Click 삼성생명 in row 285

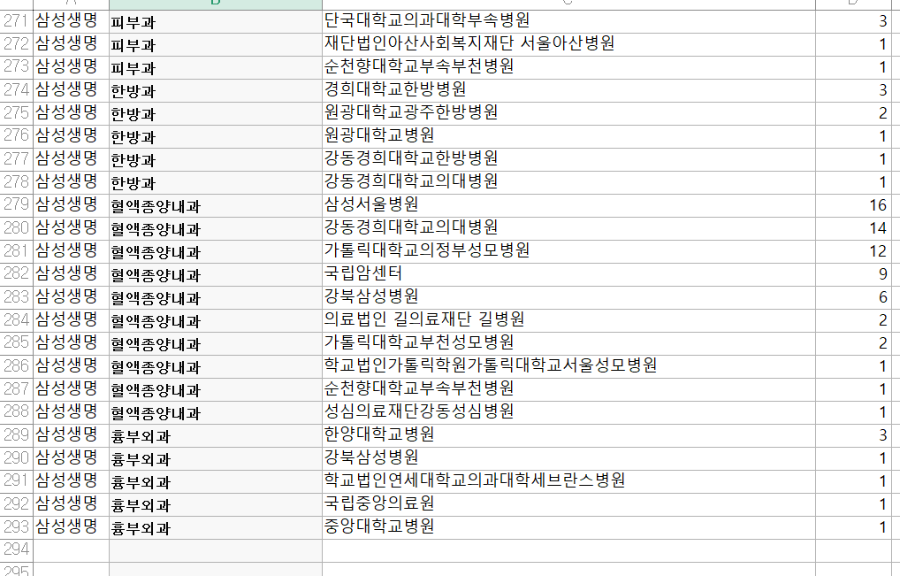(x=71, y=343)
